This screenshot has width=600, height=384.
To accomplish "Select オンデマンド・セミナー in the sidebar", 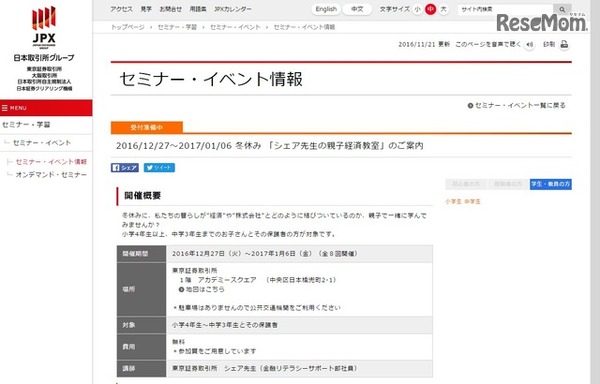I will click(x=51, y=175).
